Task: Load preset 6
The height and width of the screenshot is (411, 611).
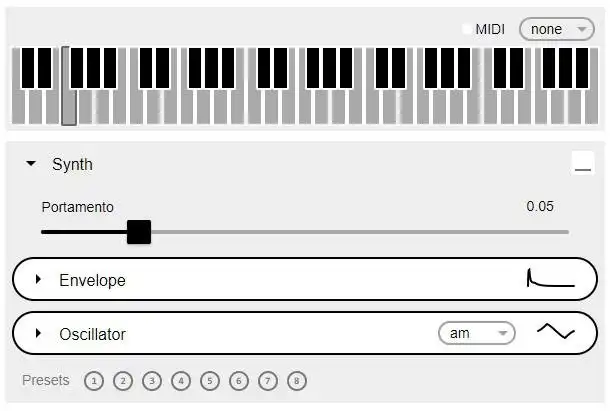Action: 238,381
